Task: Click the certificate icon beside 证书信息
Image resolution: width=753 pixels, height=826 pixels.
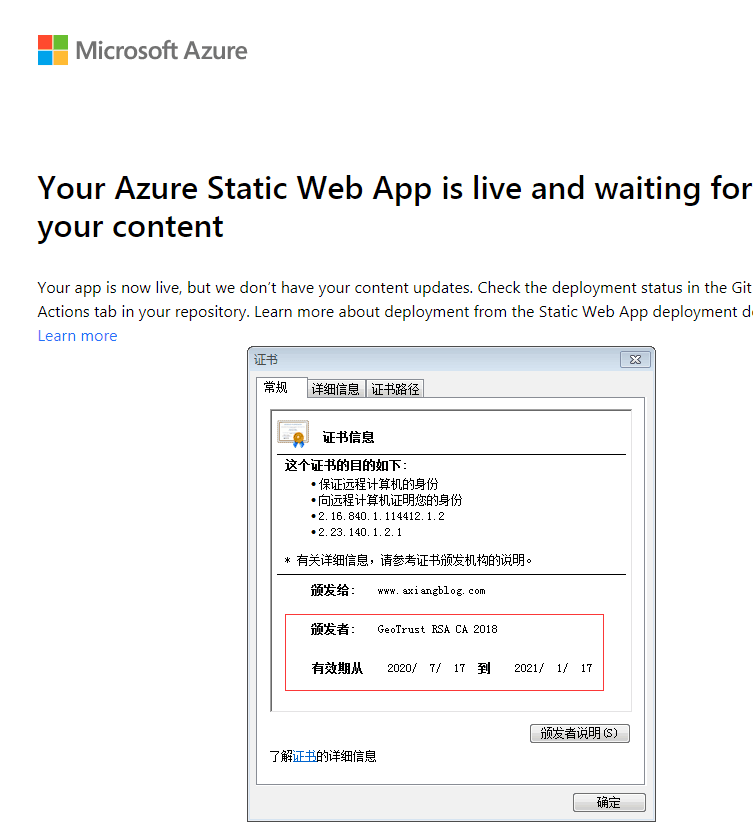Action: pos(293,434)
